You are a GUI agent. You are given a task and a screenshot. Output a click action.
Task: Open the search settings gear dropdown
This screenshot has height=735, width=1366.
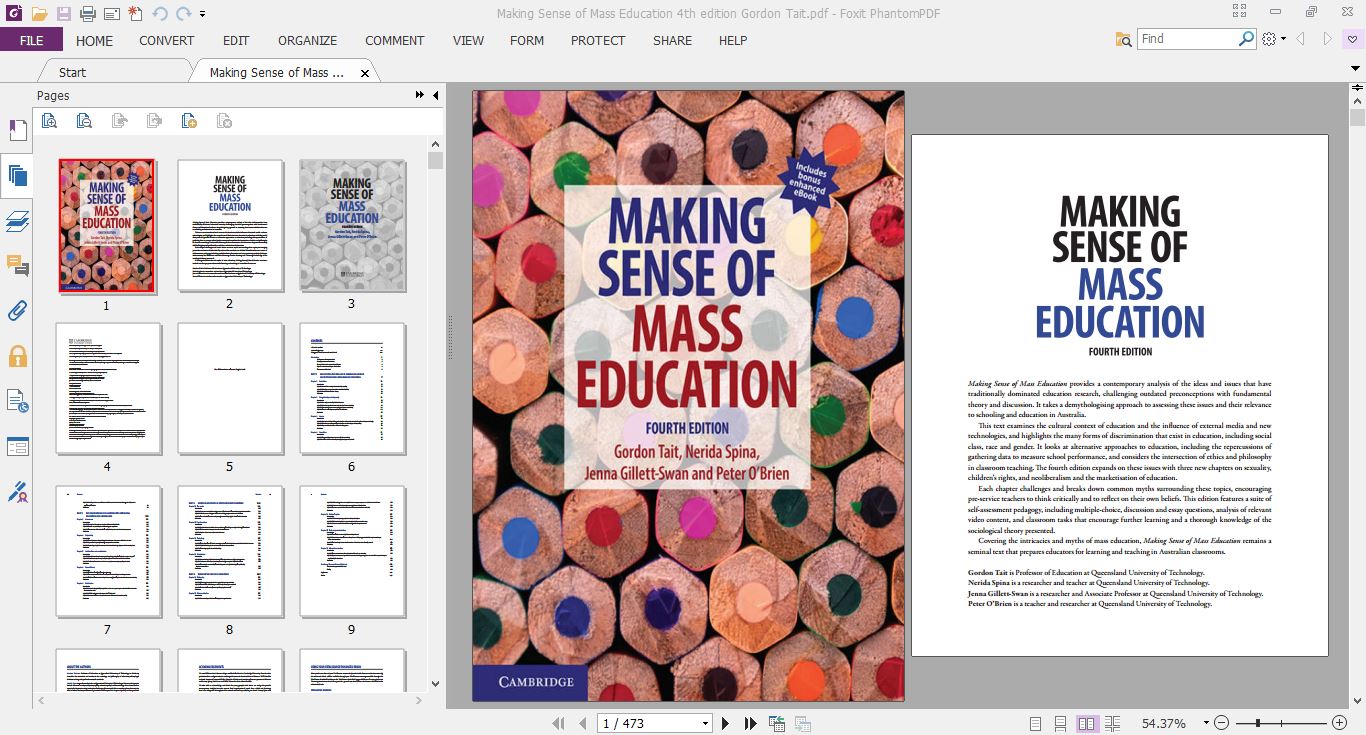(1274, 39)
